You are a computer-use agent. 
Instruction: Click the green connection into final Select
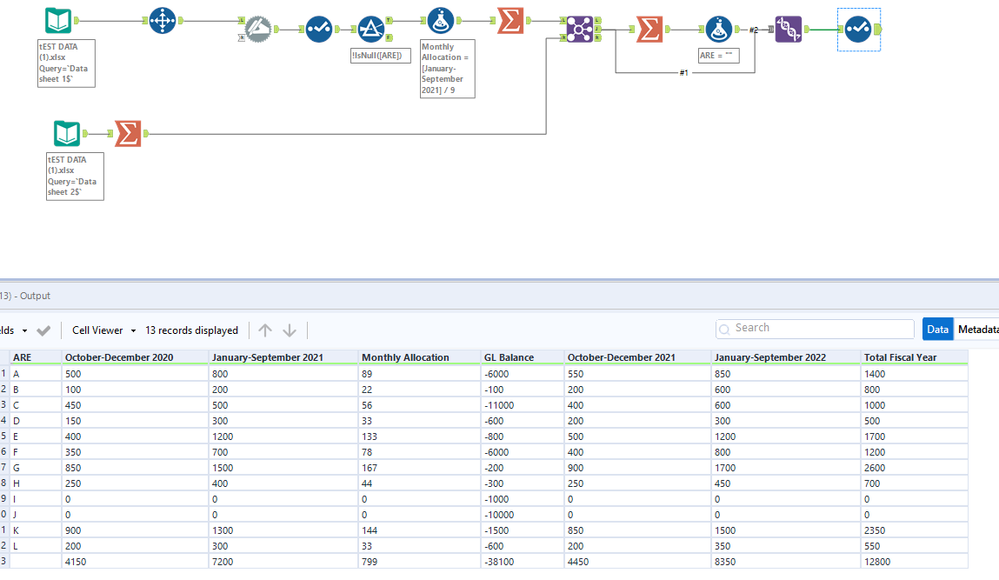click(x=823, y=29)
